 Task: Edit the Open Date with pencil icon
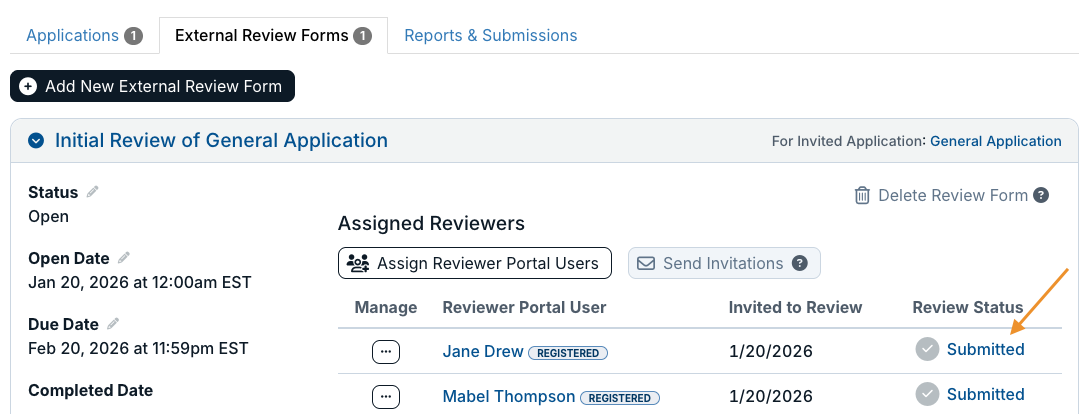[124, 258]
